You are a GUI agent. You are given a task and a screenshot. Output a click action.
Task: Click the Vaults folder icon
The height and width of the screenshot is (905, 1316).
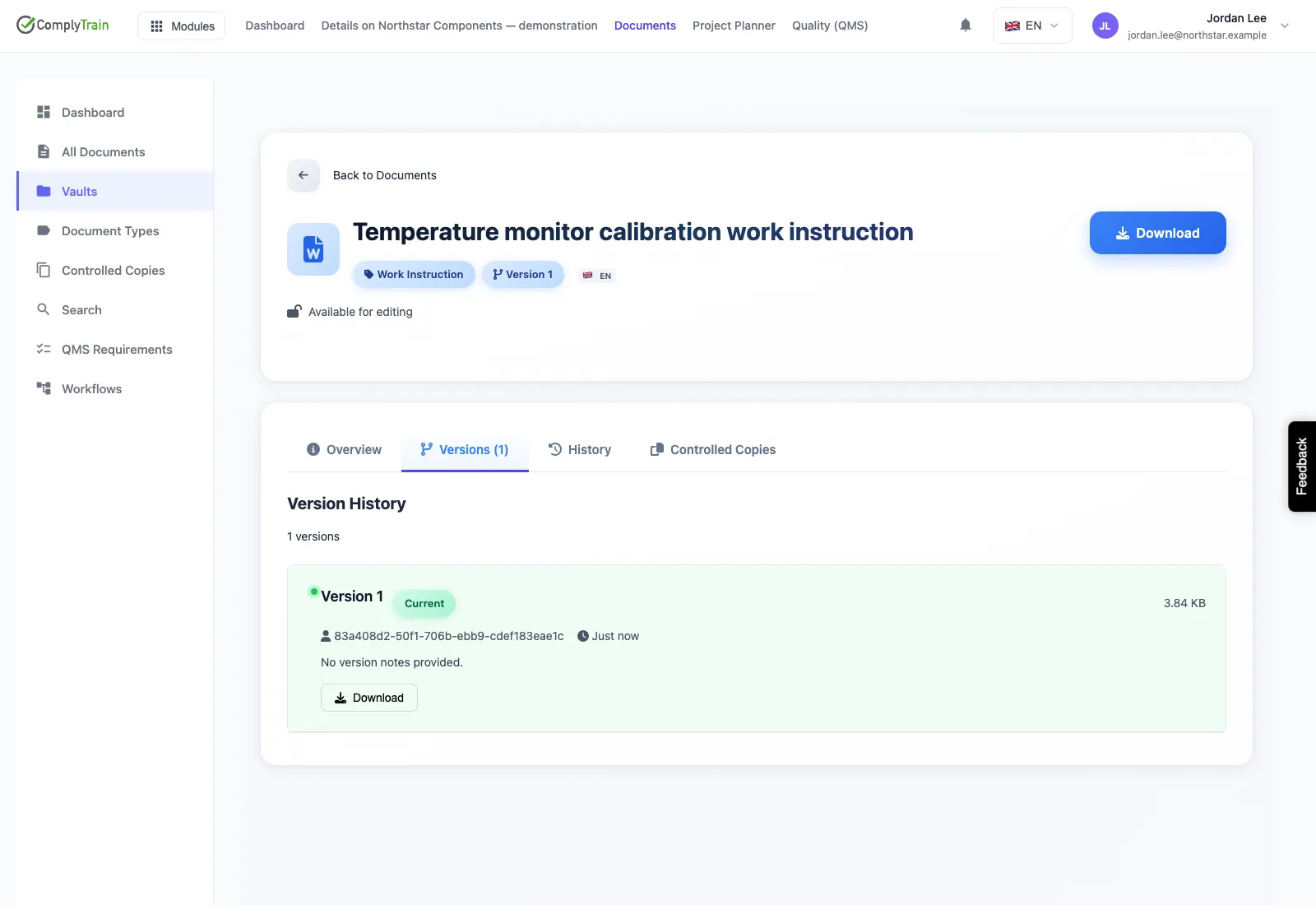point(44,191)
